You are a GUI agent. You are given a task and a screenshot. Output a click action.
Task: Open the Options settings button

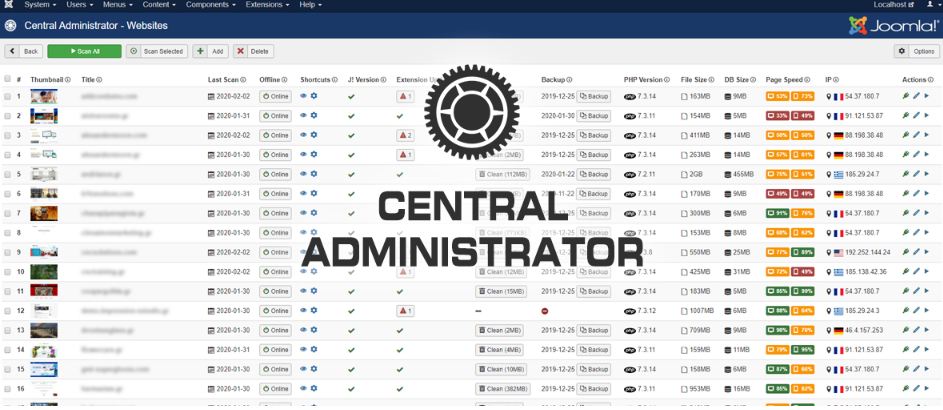[916, 52]
